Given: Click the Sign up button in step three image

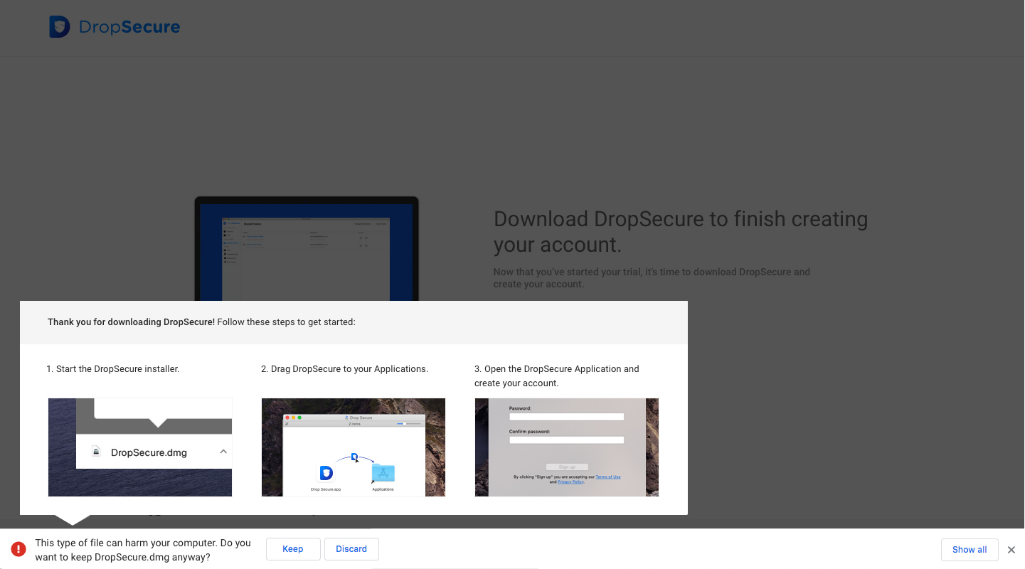Looking at the screenshot, I should (x=567, y=467).
